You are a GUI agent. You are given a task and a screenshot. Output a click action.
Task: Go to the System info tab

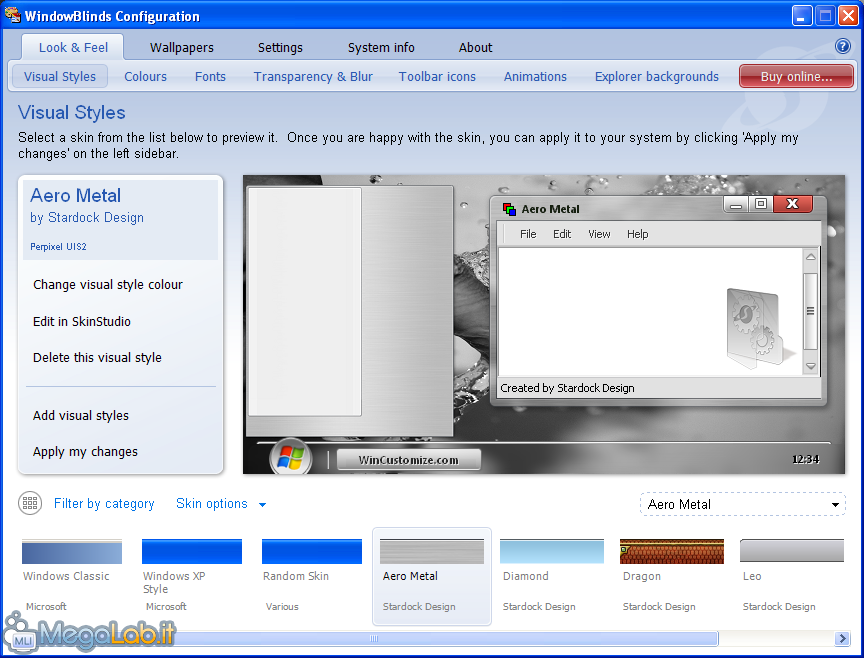pos(381,47)
